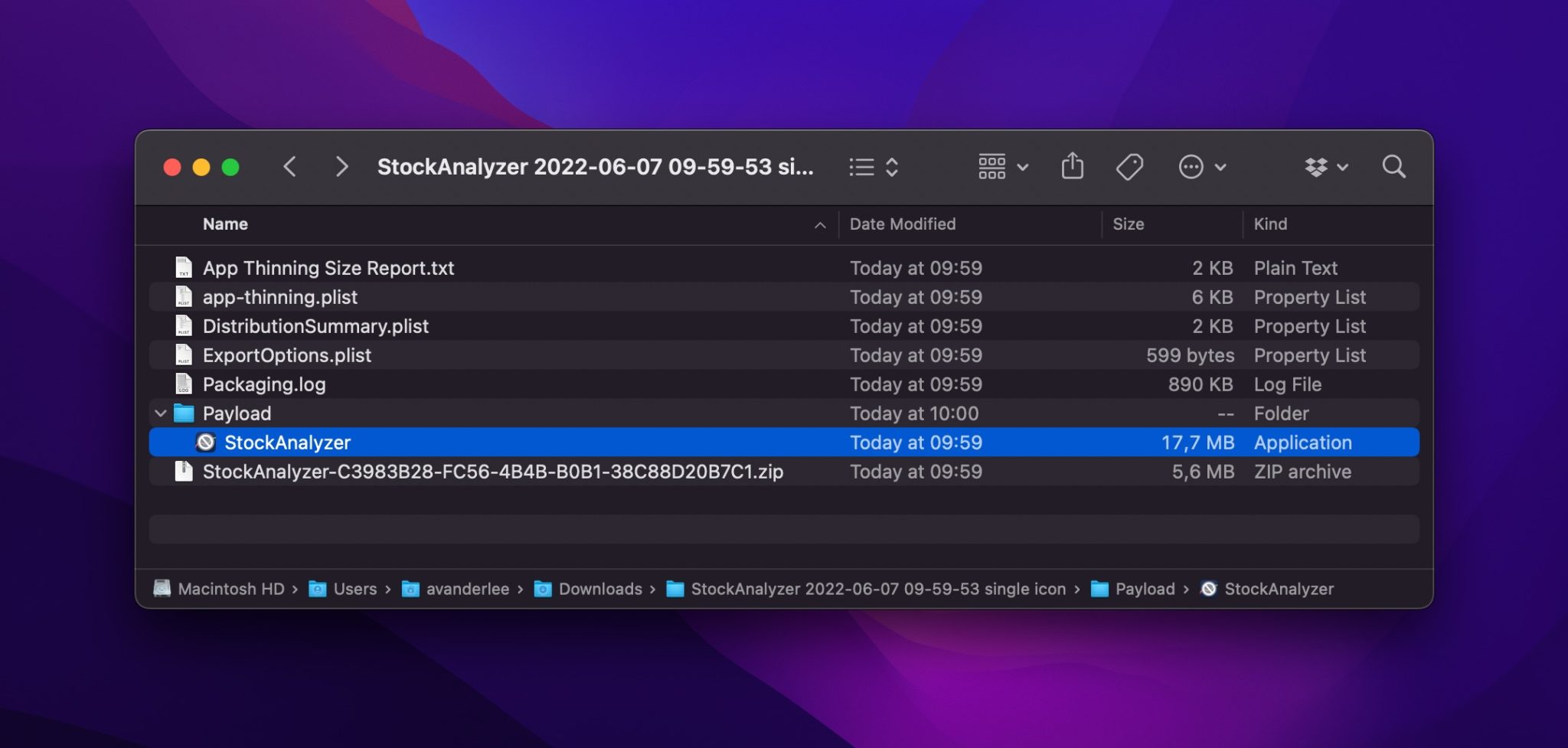Open Downloads in the path bar
This screenshot has width=1568, height=748.
tap(602, 589)
